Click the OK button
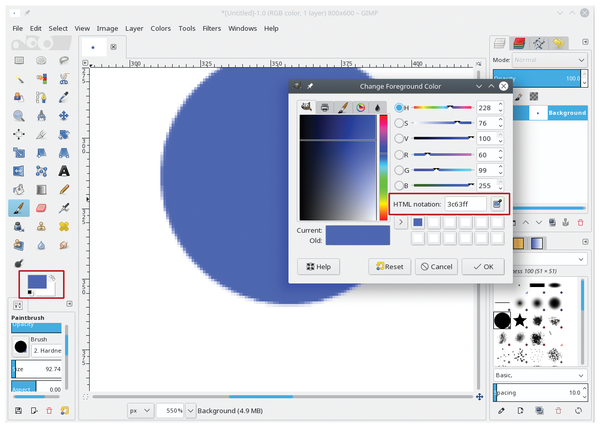Screen dimensions: 600x428 (483, 267)
